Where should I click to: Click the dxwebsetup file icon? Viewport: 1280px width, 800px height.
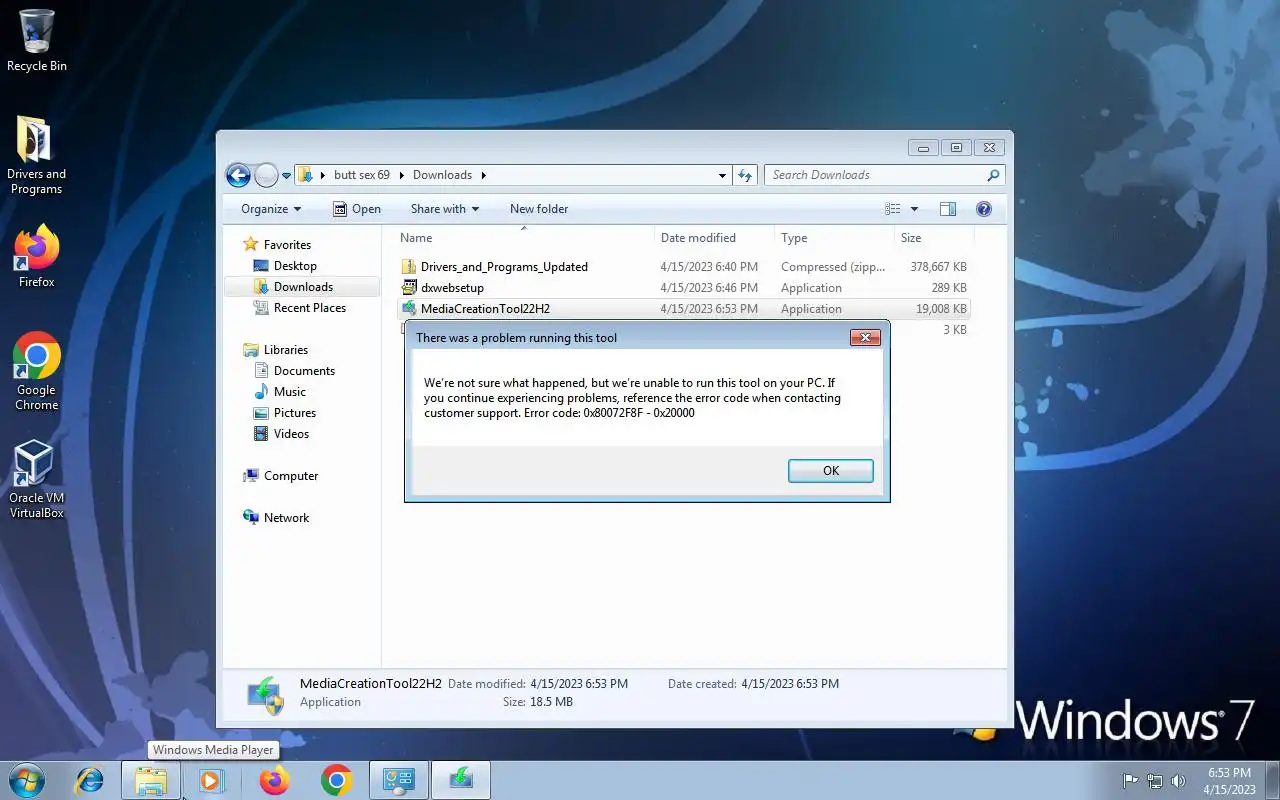click(409, 288)
